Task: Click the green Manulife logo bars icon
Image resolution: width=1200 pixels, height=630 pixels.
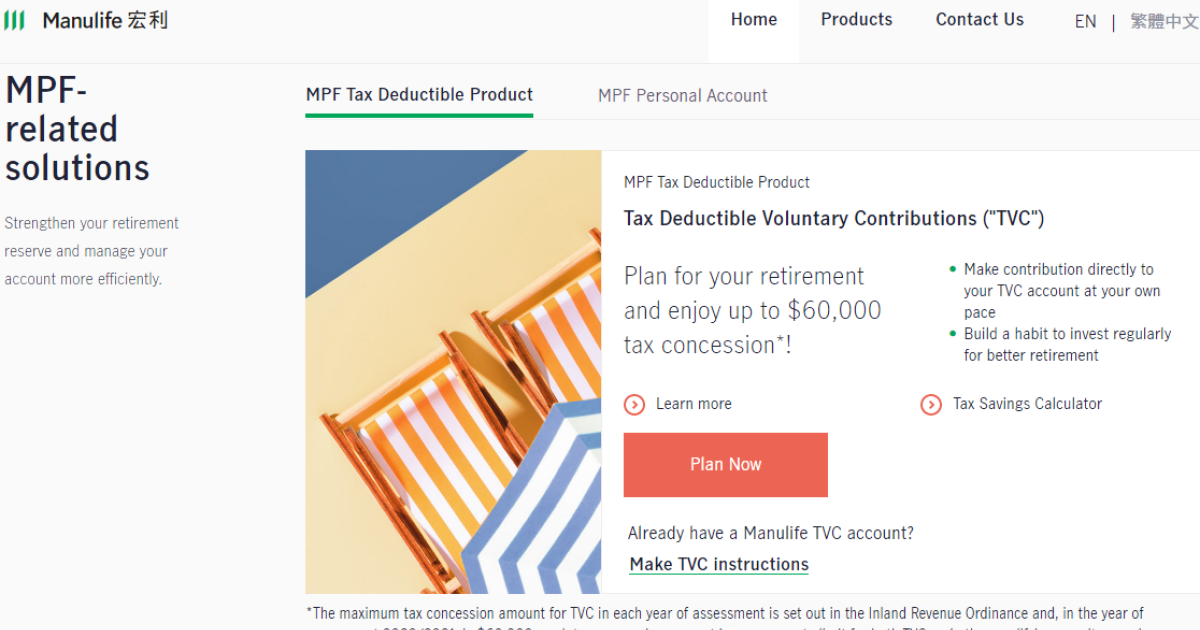Action: (14, 20)
